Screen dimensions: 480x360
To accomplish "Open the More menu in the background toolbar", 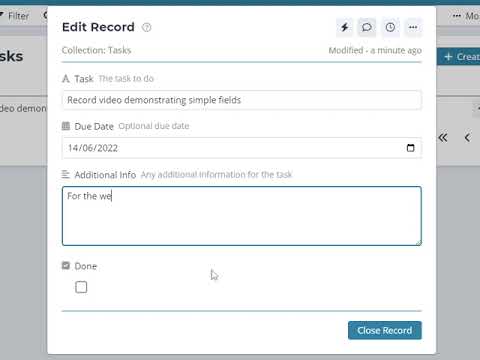I will [466, 16].
